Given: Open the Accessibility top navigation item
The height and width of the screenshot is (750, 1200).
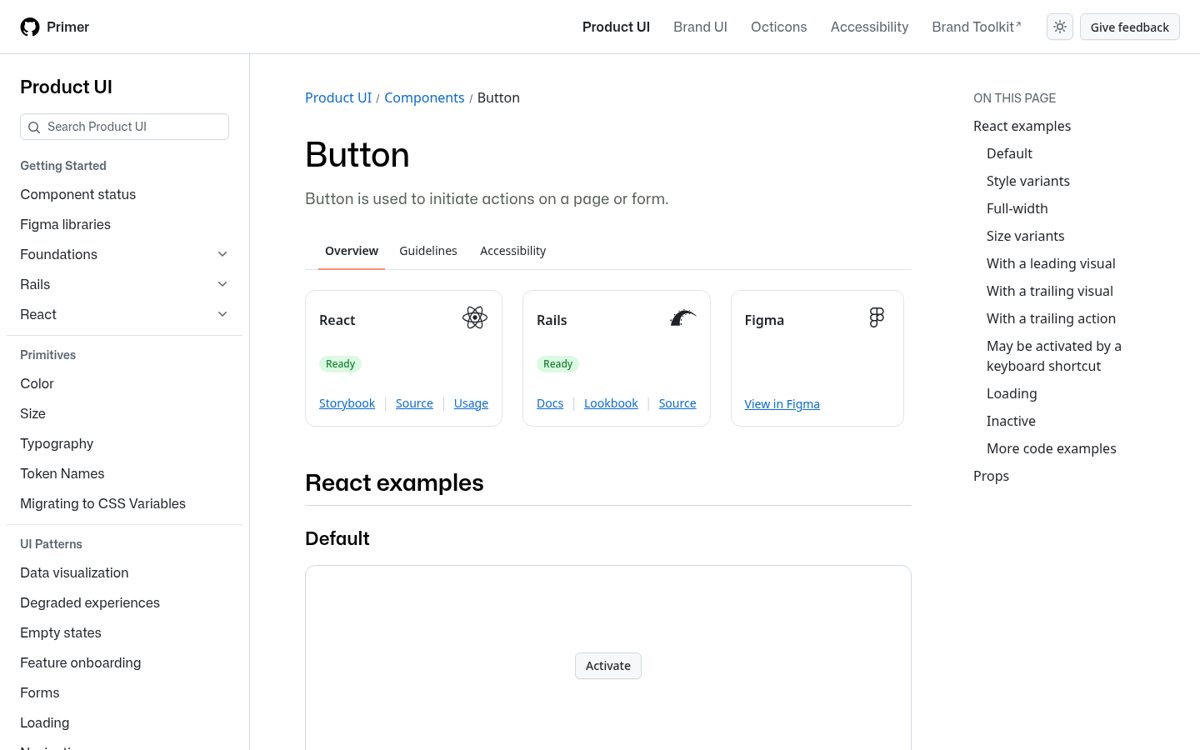Looking at the screenshot, I should (869, 27).
